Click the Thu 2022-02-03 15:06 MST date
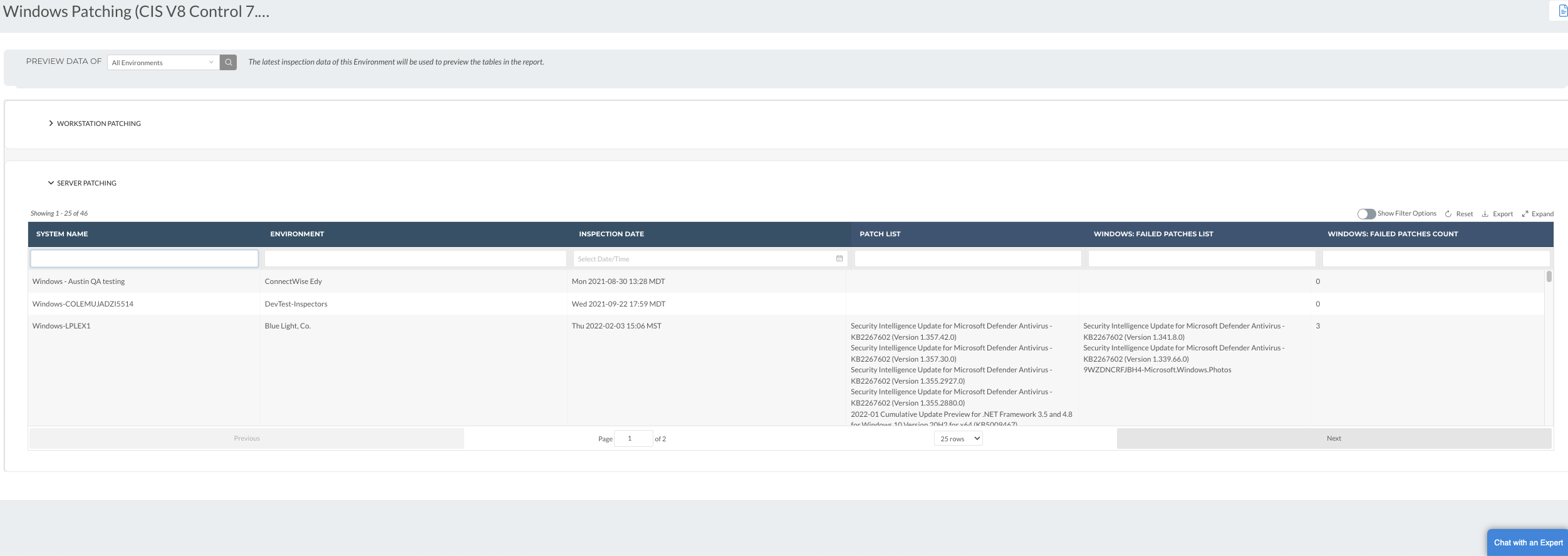 click(x=616, y=326)
